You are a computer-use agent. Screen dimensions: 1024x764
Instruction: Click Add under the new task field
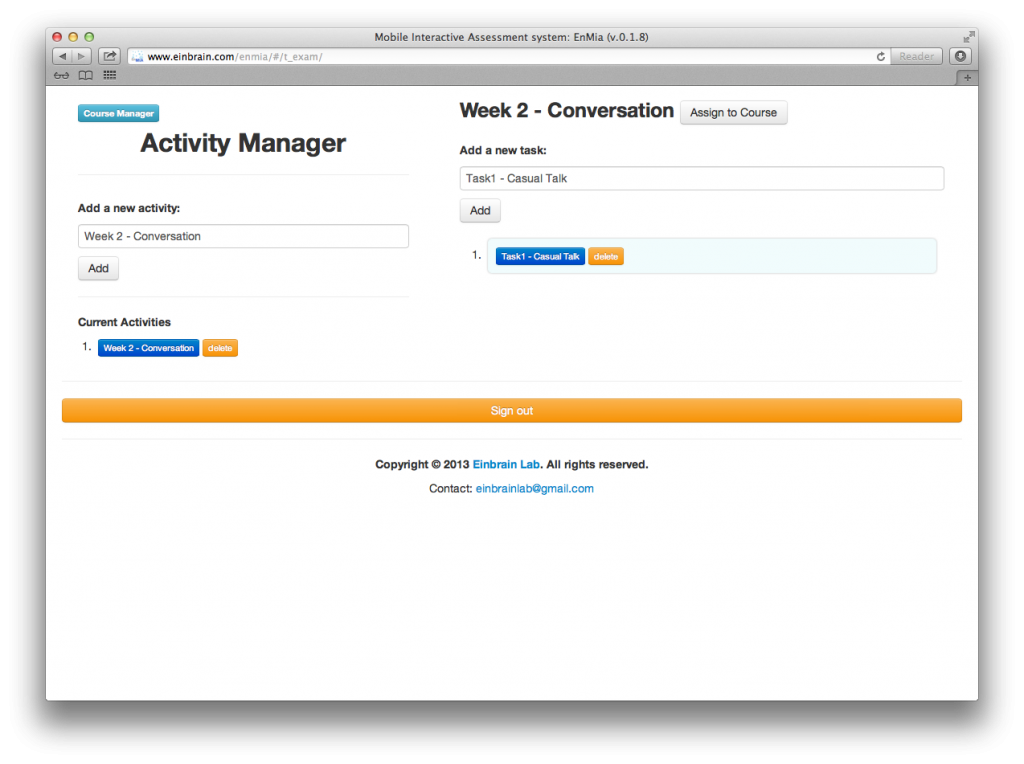(480, 210)
